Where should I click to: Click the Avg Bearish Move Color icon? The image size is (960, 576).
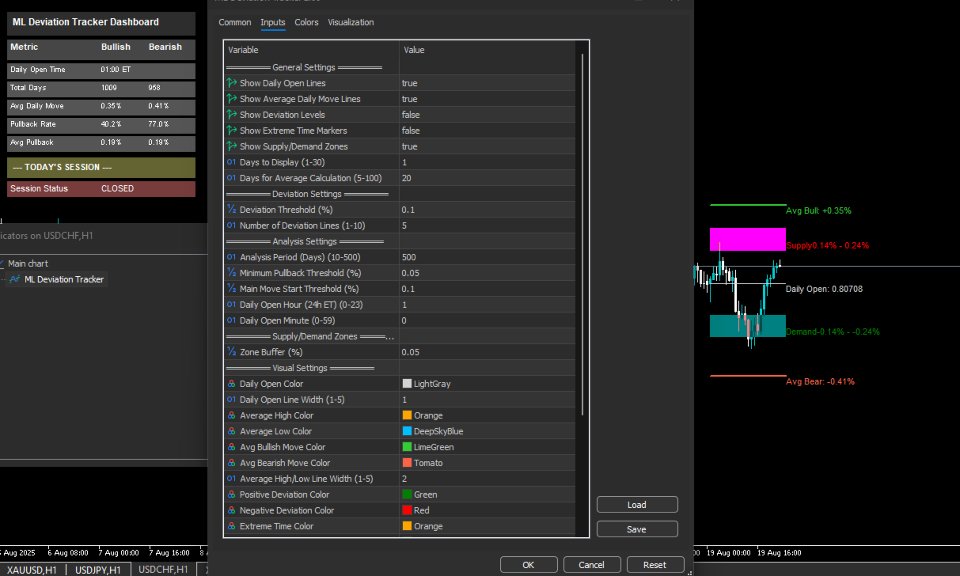coord(231,463)
